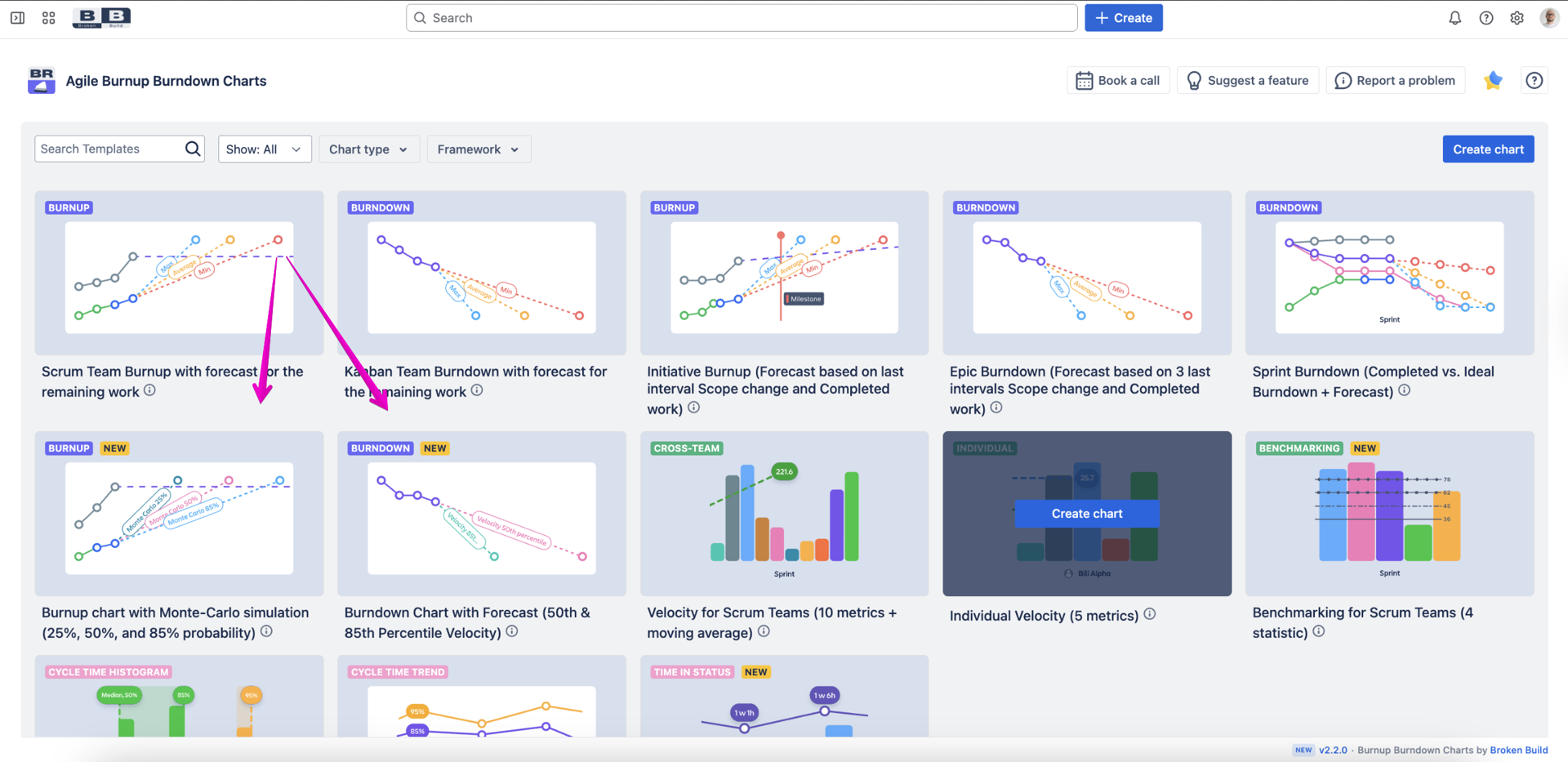The width and height of the screenshot is (1568, 762).
Task: Click the sidebar expand icon at top left
Action: (x=17, y=17)
